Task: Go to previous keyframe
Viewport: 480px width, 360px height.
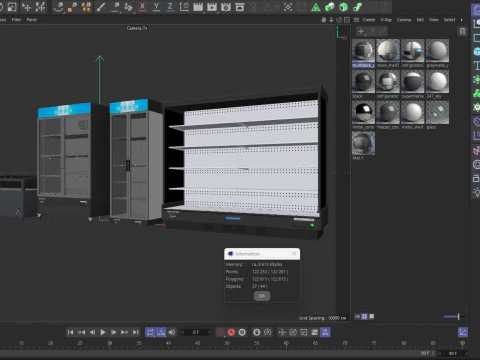Action: point(81,332)
